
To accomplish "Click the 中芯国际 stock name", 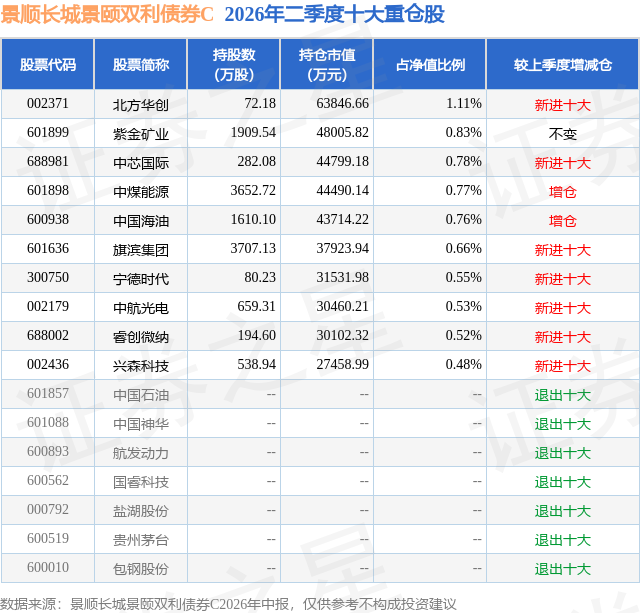I will click(141, 163).
